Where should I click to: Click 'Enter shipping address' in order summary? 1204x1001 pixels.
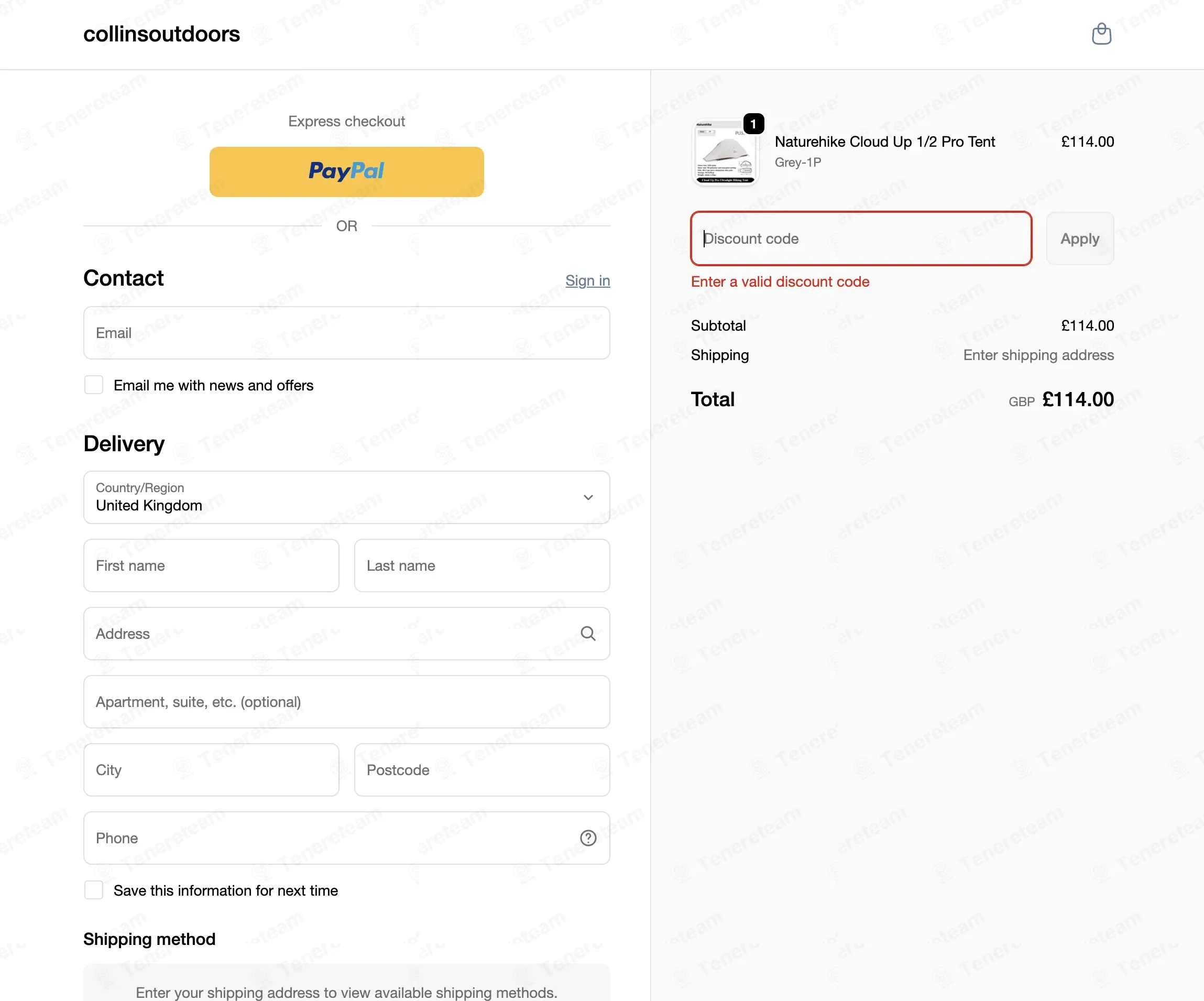[x=1038, y=355]
